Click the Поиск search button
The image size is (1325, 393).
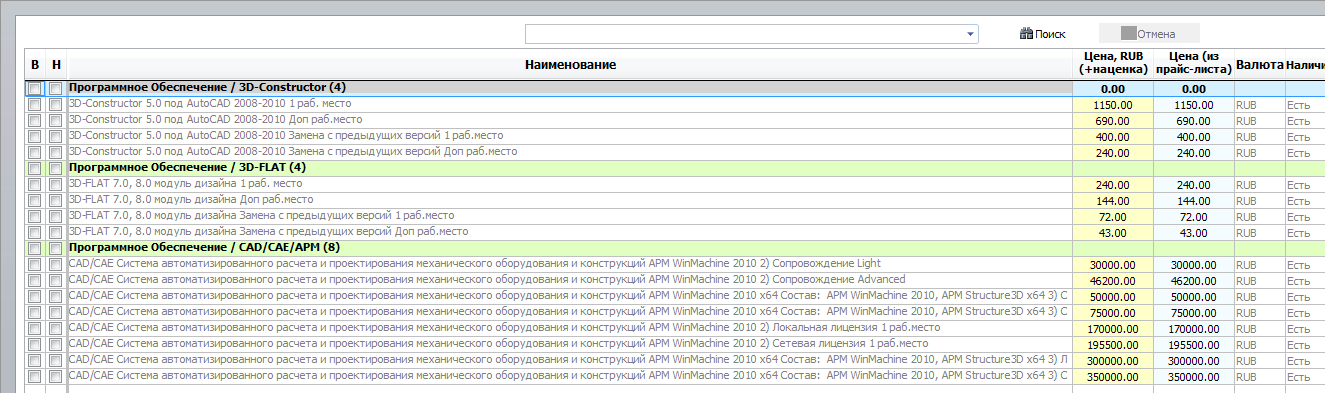click(1042, 34)
